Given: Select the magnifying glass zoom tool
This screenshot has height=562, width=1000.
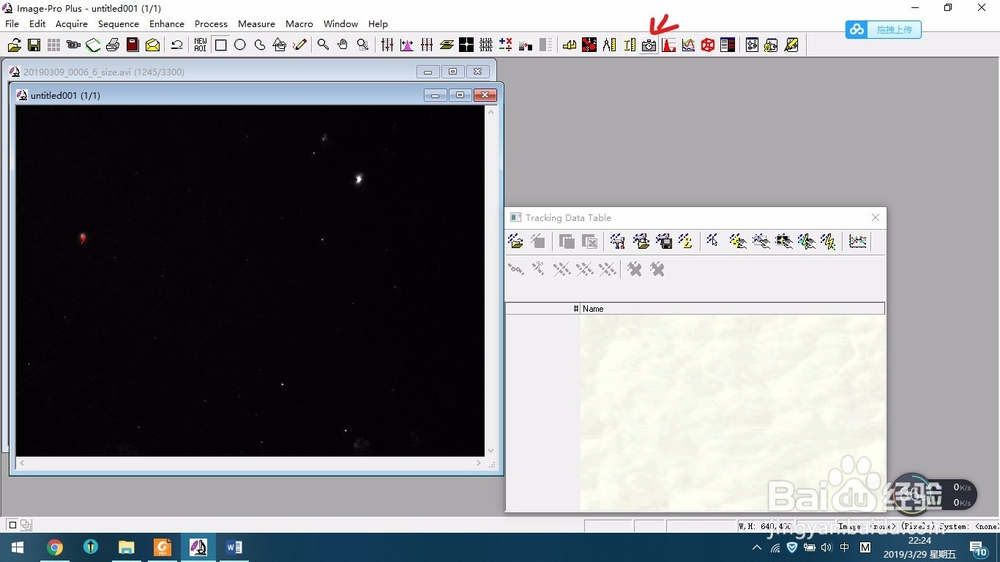Looking at the screenshot, I should [x=323, y=45].
